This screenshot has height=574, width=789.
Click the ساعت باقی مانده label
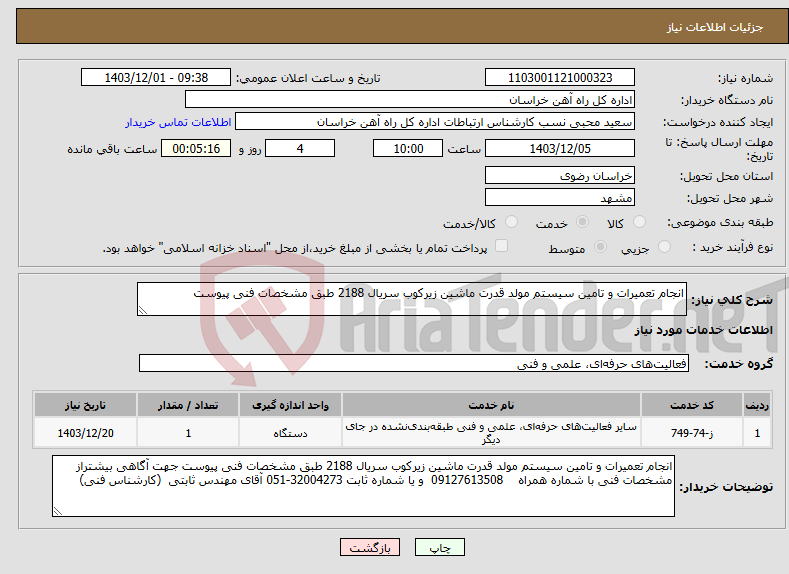click(112, 149)
